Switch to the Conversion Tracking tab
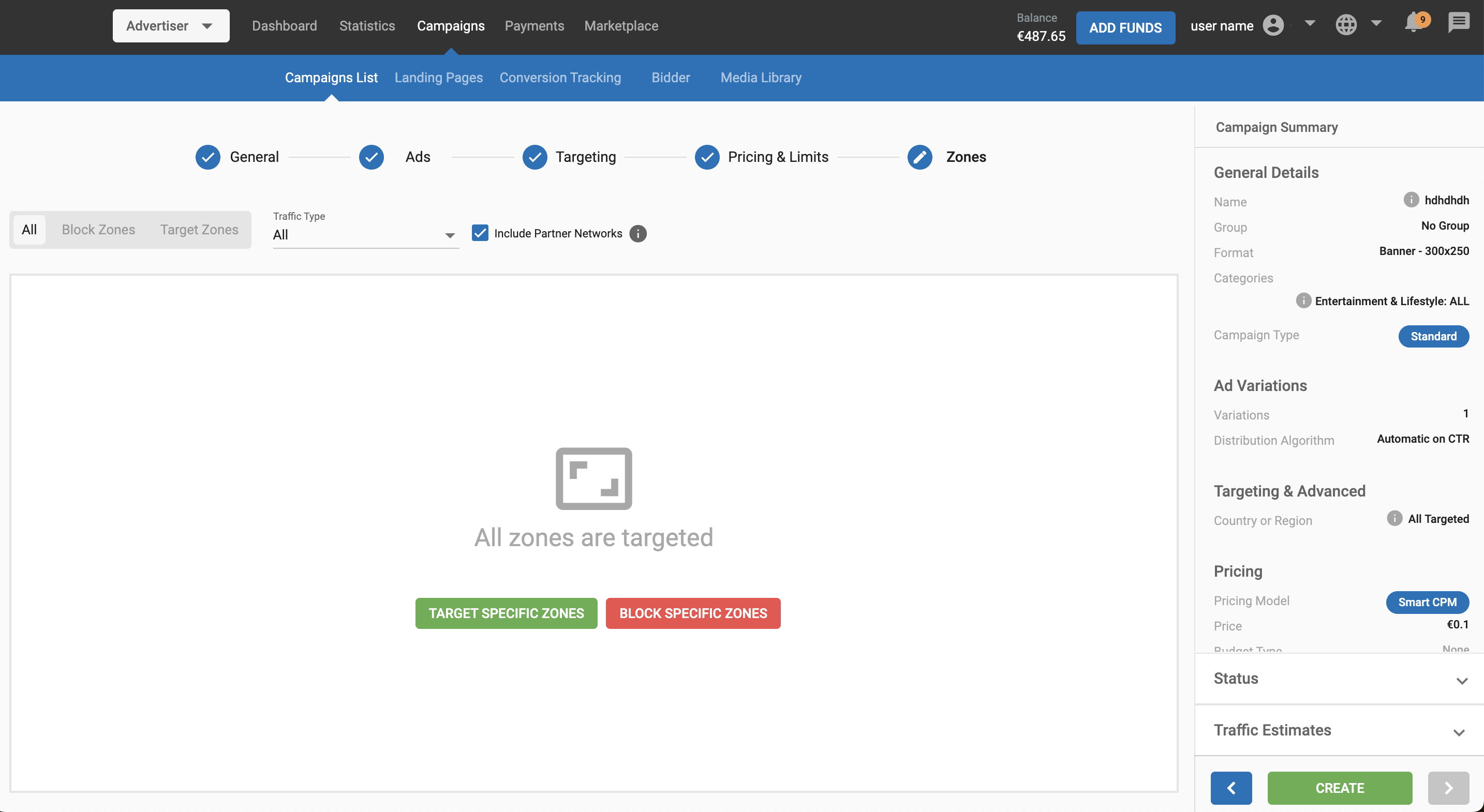Screen dimensions: 1484x812 click(x=560, y=77)
